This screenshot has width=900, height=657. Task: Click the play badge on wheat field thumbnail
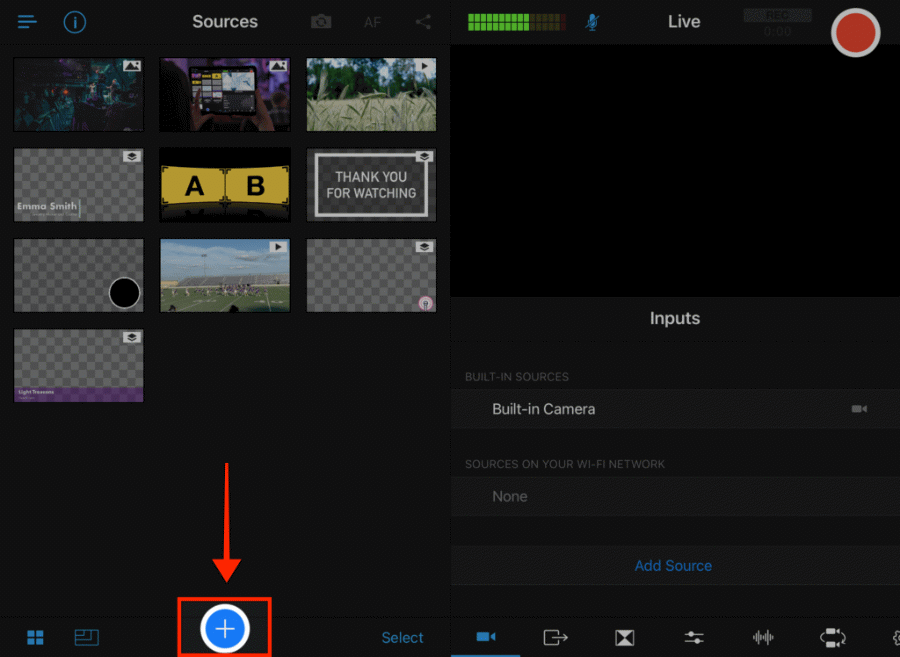425,66
